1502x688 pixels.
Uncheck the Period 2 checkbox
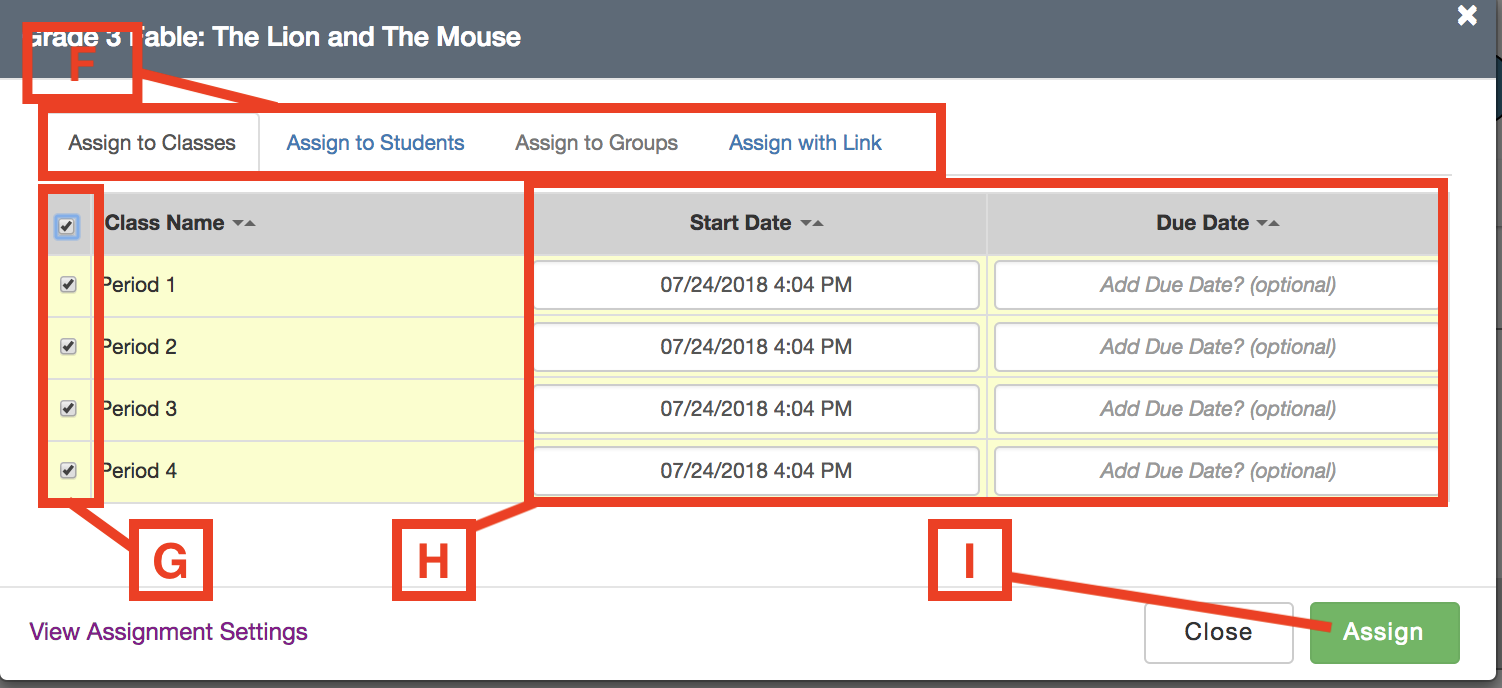(68, 347)
